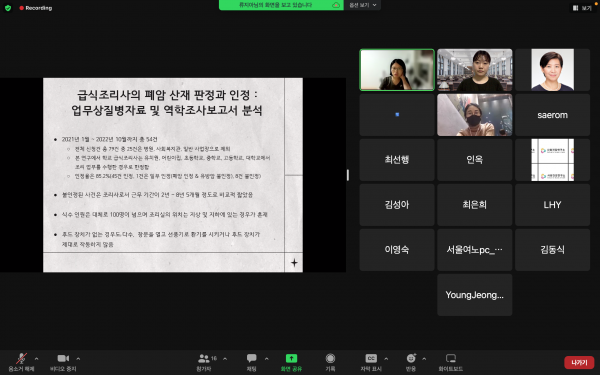Expand video options arrow beside camera
Viewport: 600px width, 375px height.
pyautogui.click(x=78, y=359)
